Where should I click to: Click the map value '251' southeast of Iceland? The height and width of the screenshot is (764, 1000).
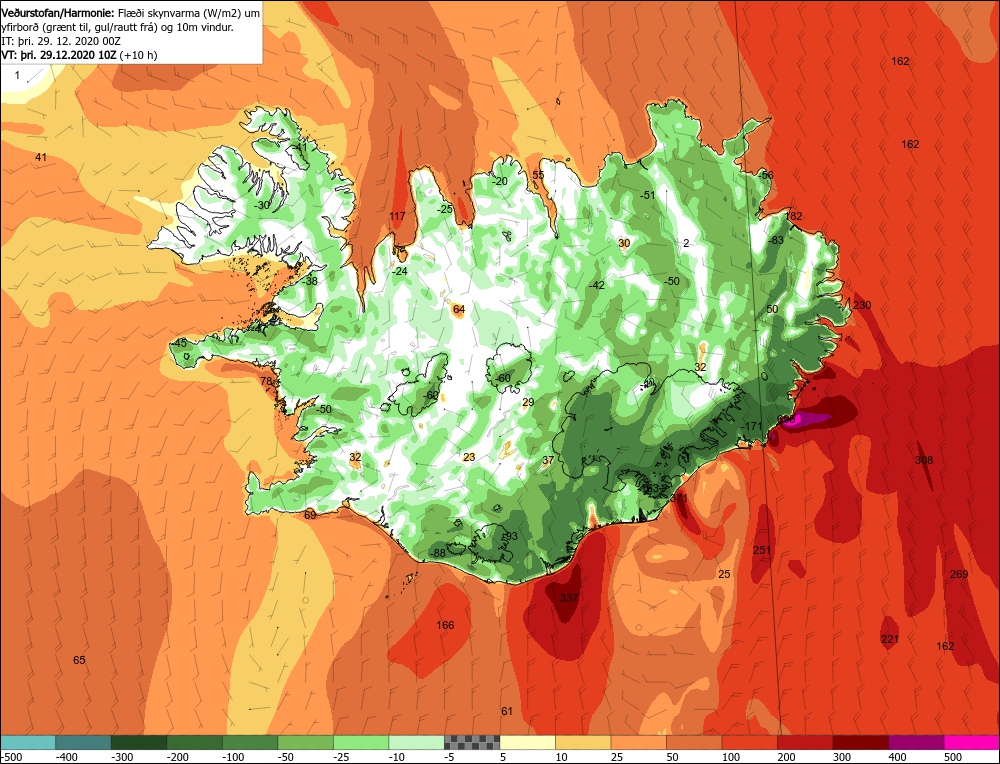tap(762, 550)
